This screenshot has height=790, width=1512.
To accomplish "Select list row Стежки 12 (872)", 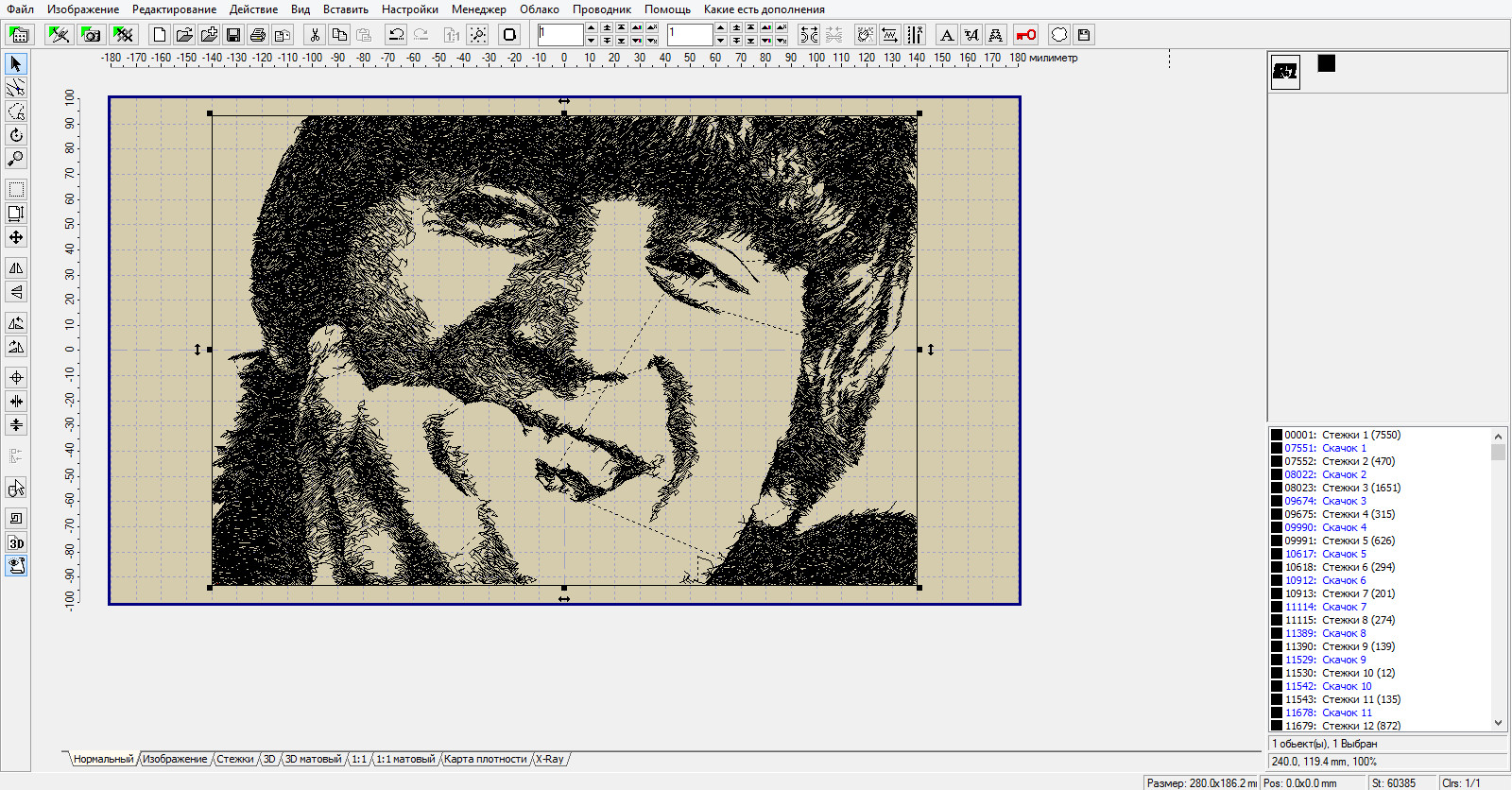I will tap(1380, 726).
